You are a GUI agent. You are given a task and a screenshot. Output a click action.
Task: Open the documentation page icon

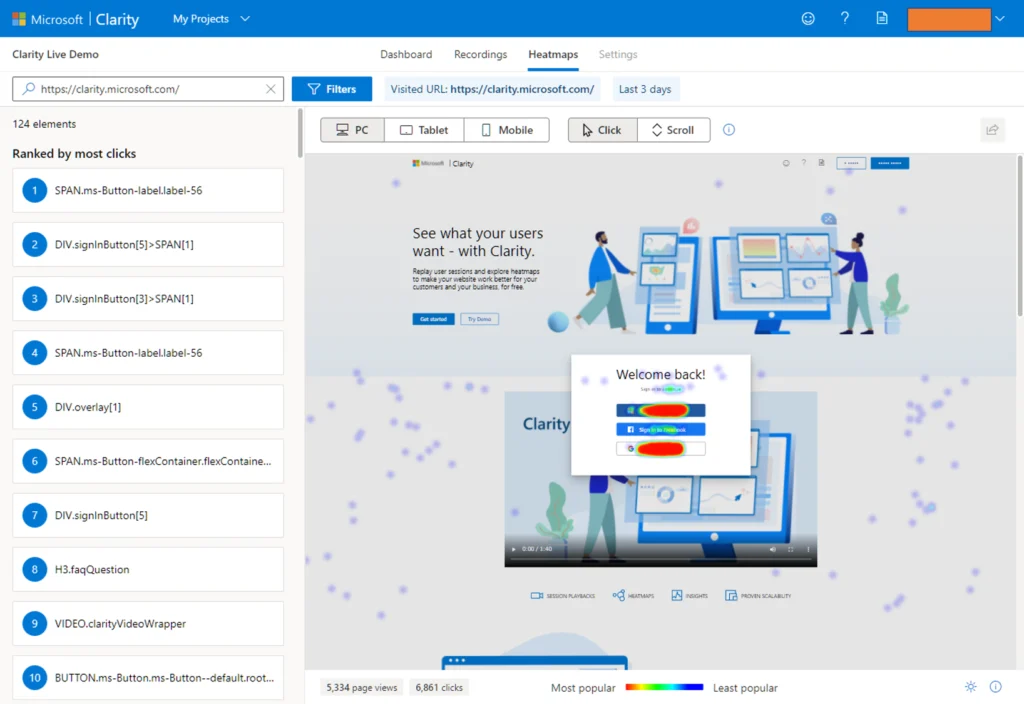[882, 18]
